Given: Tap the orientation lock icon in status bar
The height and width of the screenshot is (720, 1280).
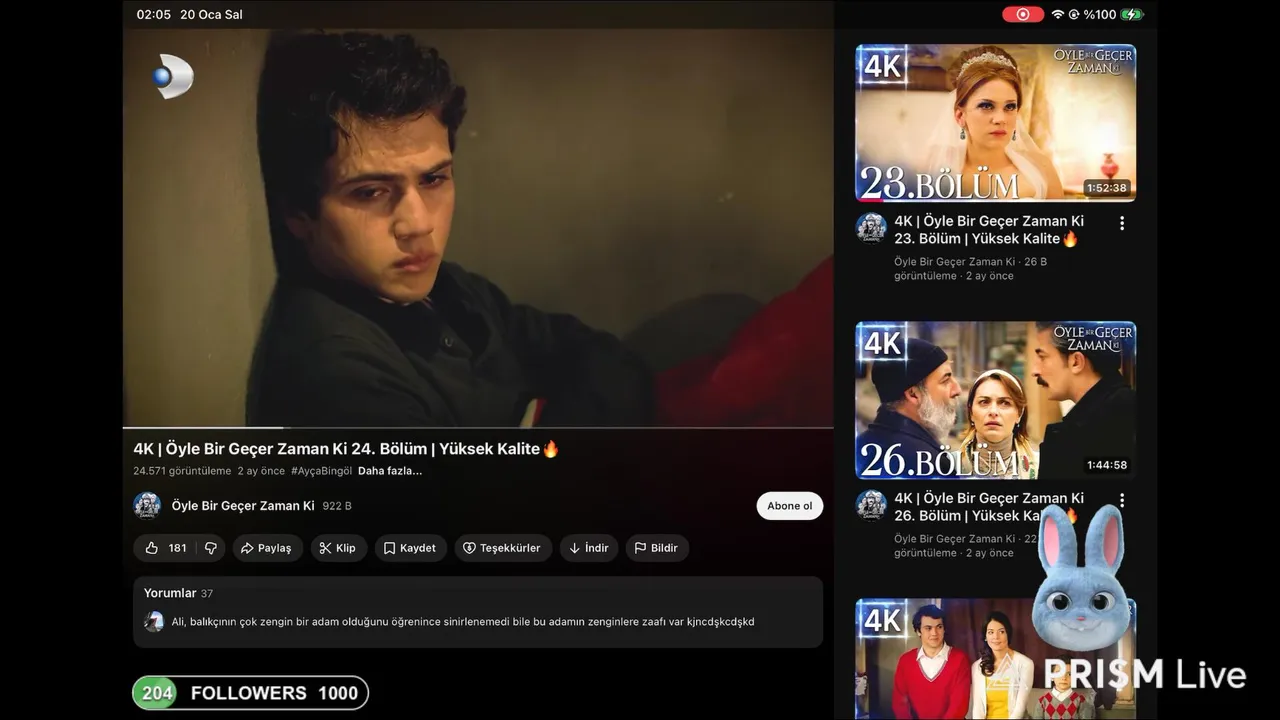Looking at the screenshot, I should tap(1075, 14).
